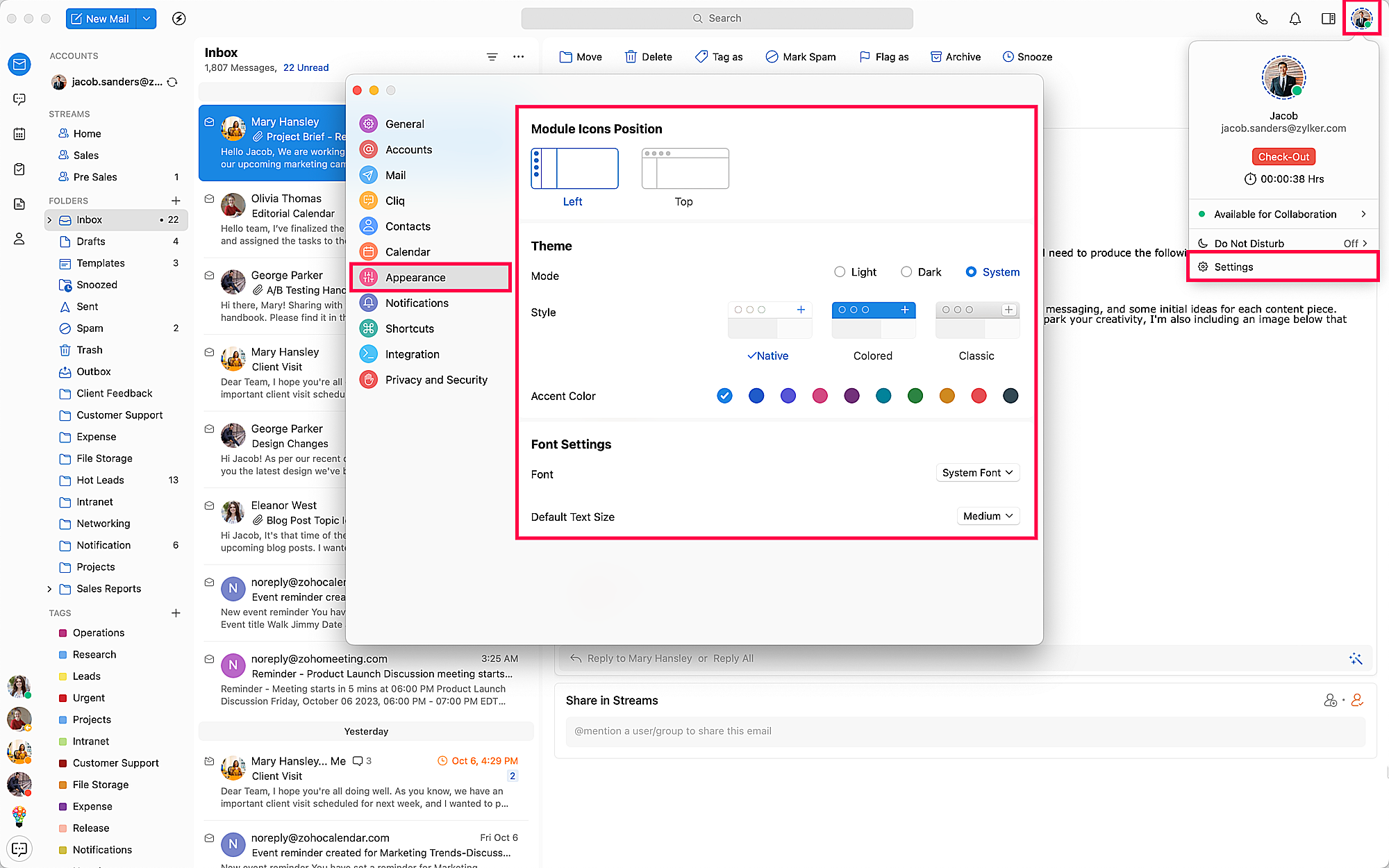1389x868 pixels.
Task: Click the red Check-Out button
Action: click(x=1283, y=157)
